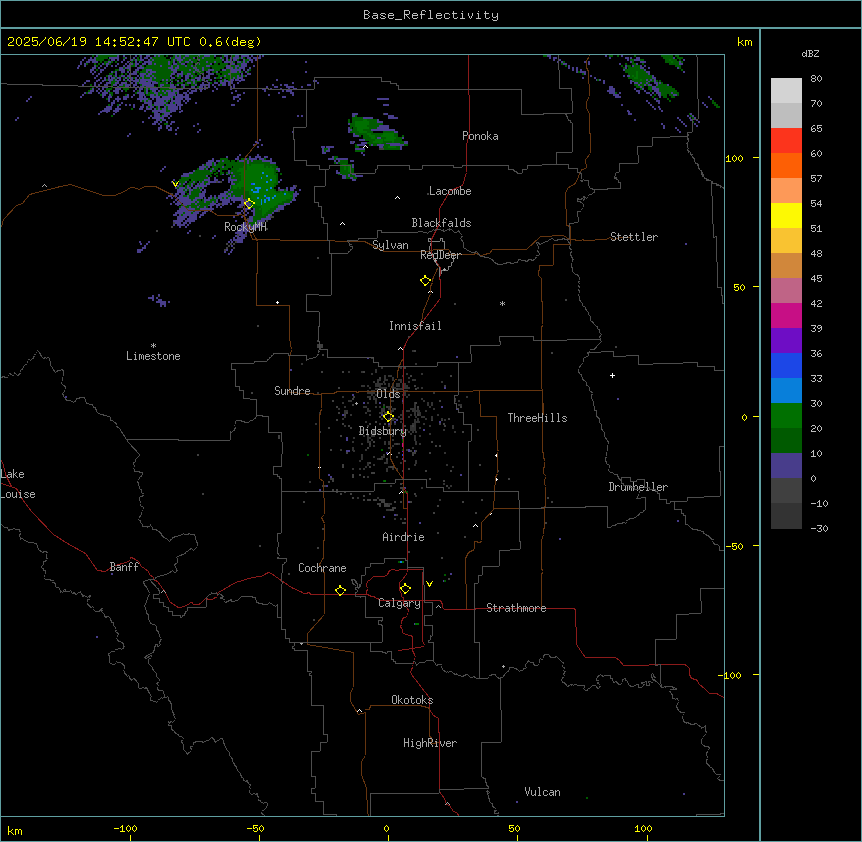The width and height of the screenshot is (862, 842).
Task: Click the yellow diamond marker above Calgary label
Action: coord(405,589)
